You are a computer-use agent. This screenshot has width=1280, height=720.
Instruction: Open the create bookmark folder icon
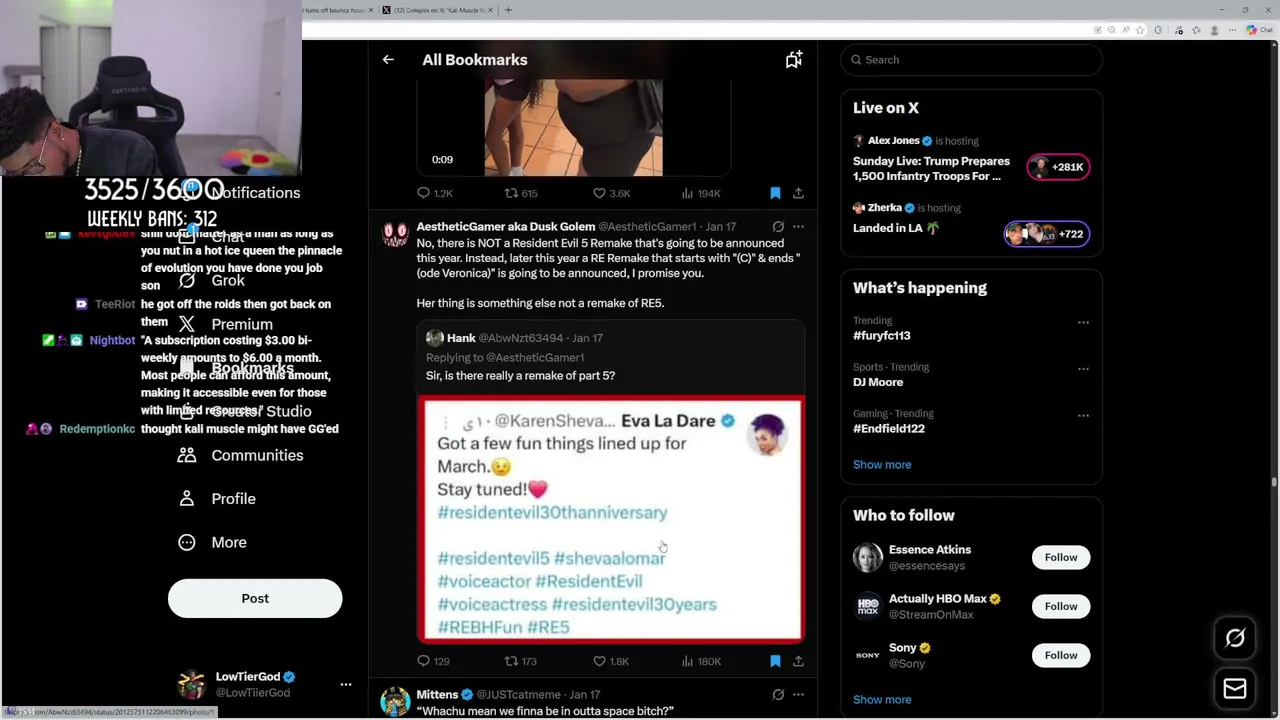pyautogui.click(x=793, y=60)
